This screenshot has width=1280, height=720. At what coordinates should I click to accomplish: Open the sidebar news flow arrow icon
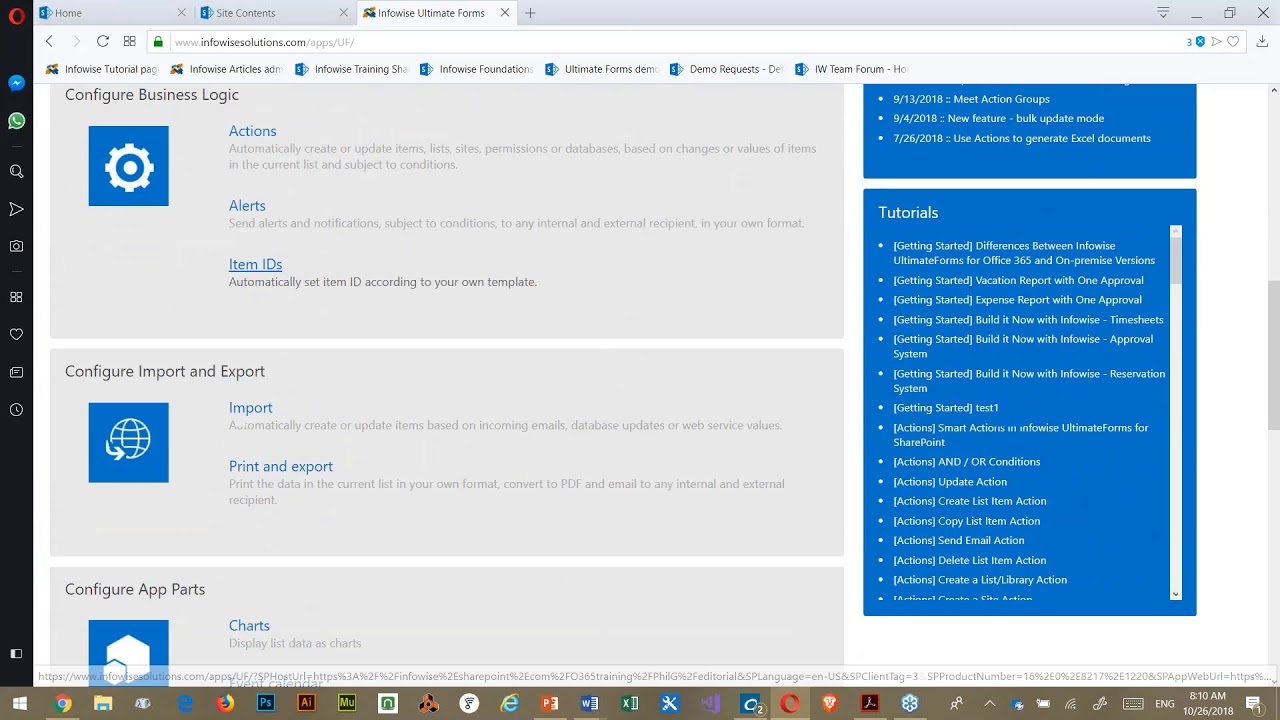click(x=16, y=209)
